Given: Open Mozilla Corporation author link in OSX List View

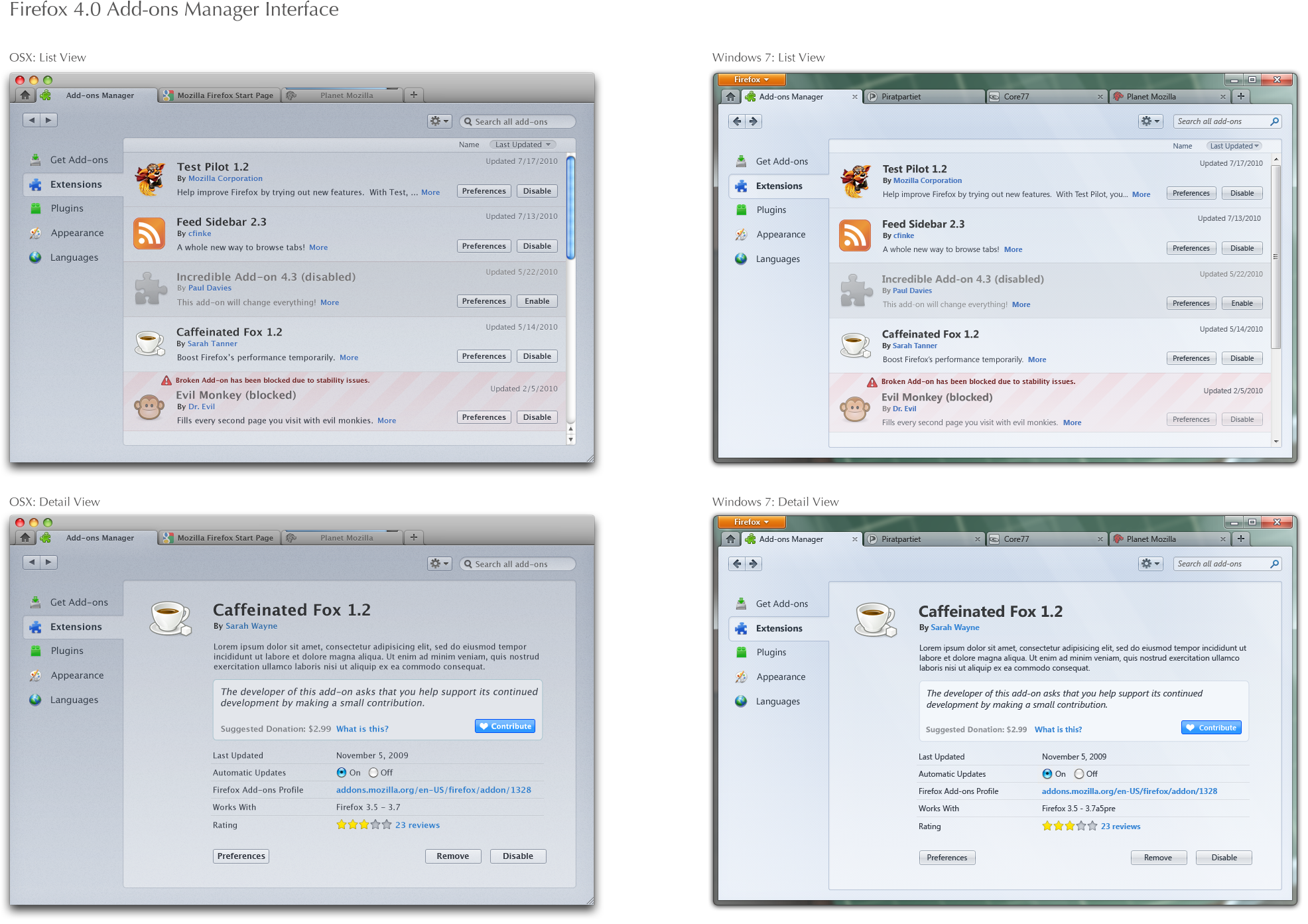Looking at the screenshot, I should 226,178.
